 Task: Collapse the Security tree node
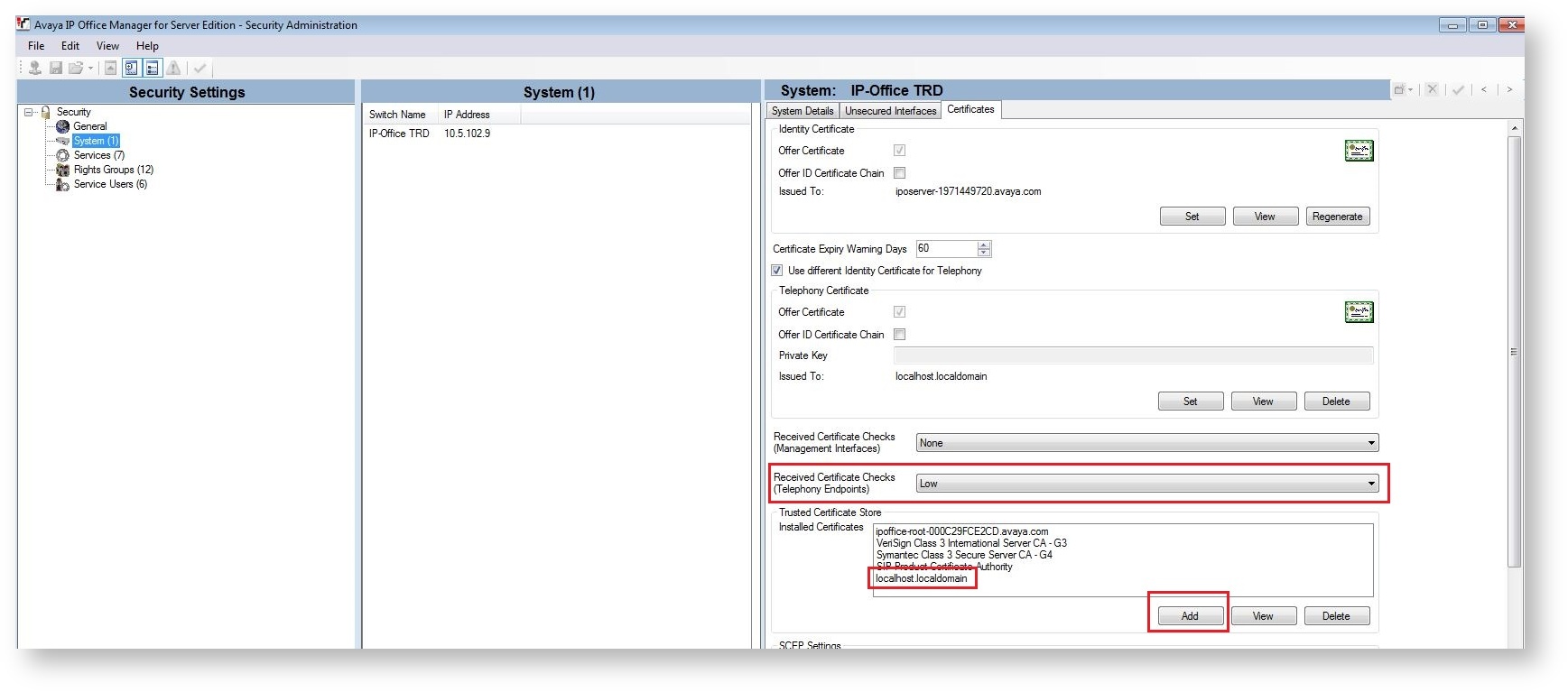pyautogui.click(x=29, y=112)
